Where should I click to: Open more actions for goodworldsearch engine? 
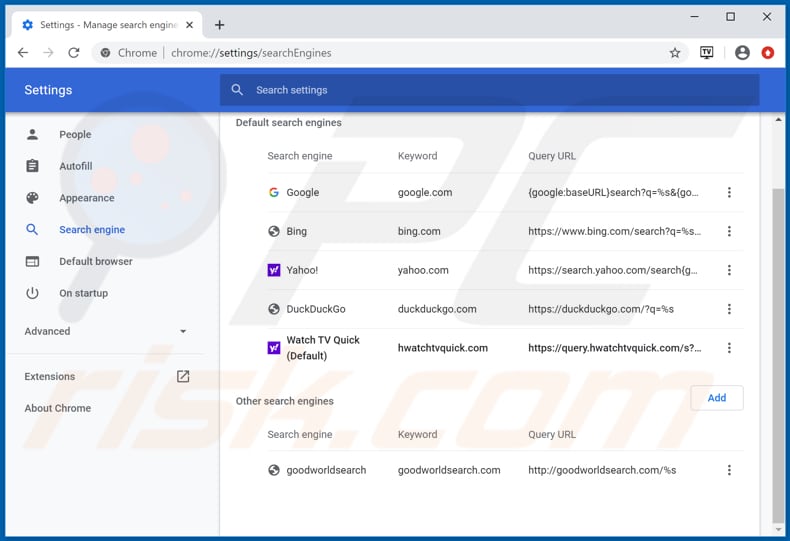(729, 469)
